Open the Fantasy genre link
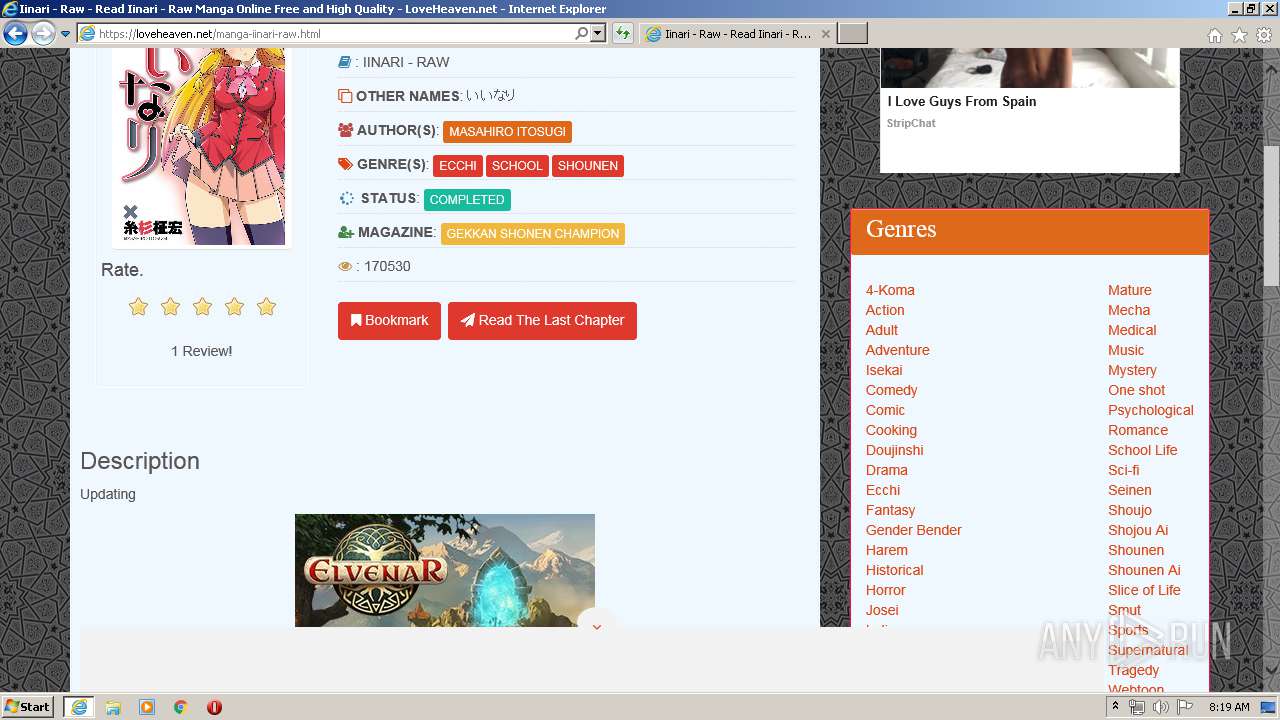 click(x=891, y=511)
